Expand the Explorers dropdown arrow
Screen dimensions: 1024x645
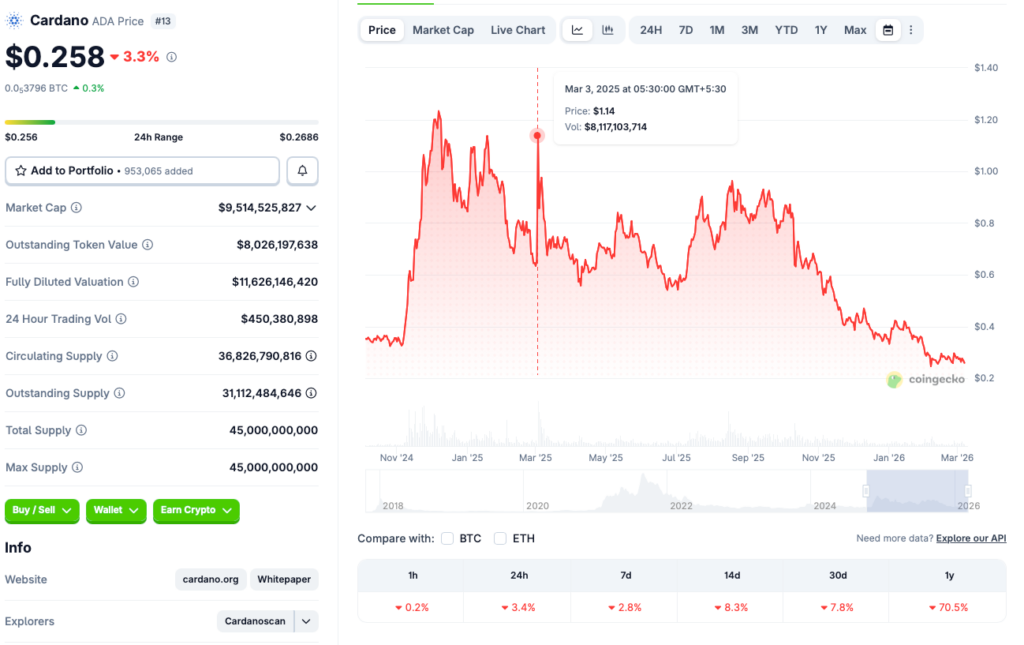(x=307, y=621)
